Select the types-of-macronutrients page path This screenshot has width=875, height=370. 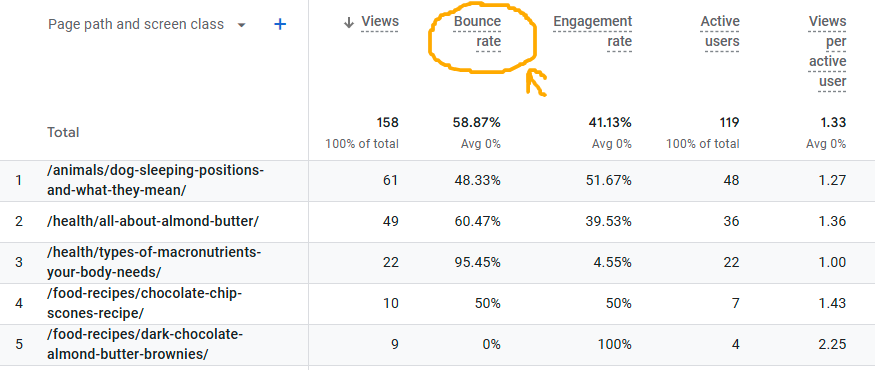pos(154,262)
